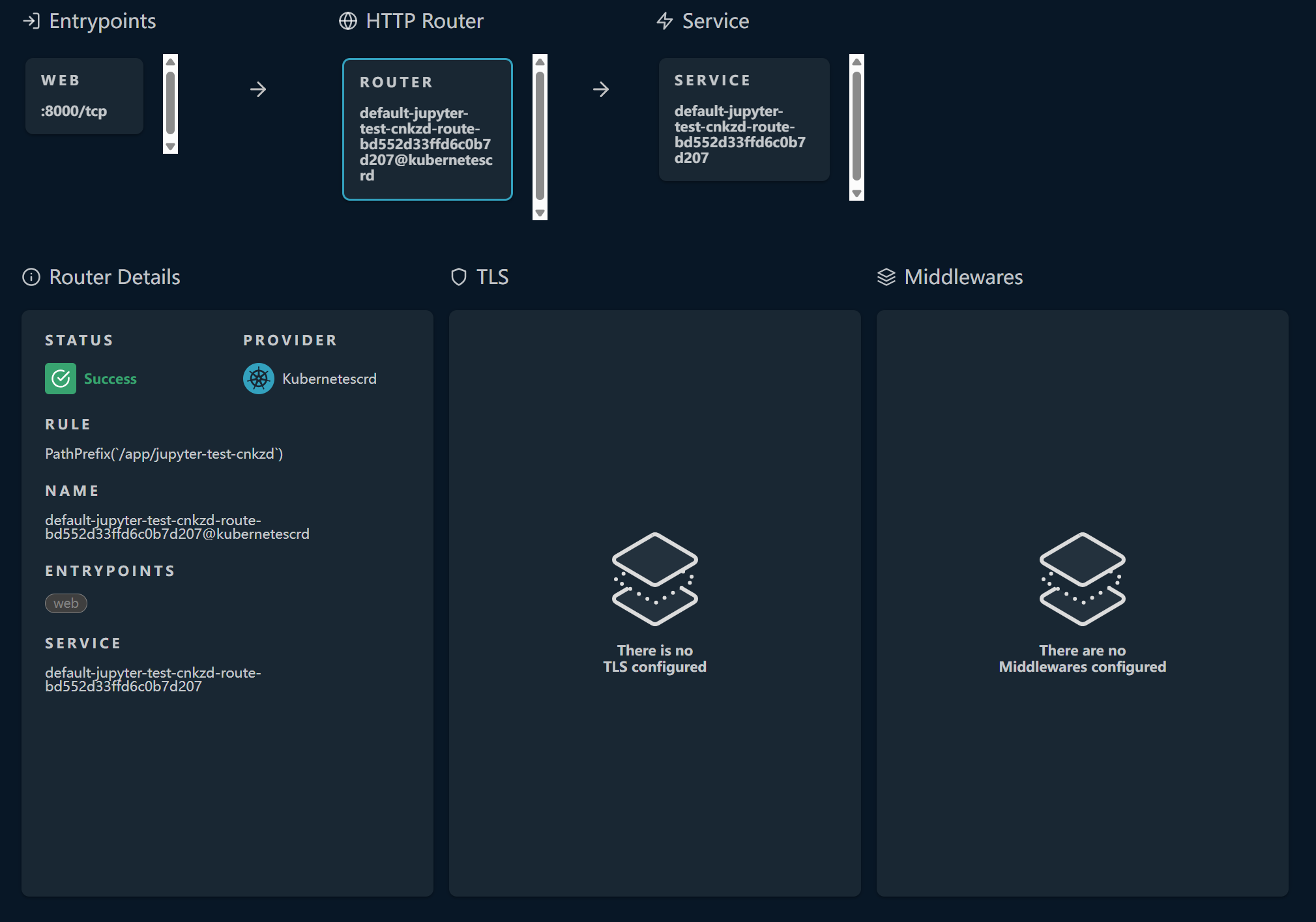Image resolution: width=1316 pixels, height=922 pixels.
Task: Click the TLS shield icon
Action: [x=459, y=278]
